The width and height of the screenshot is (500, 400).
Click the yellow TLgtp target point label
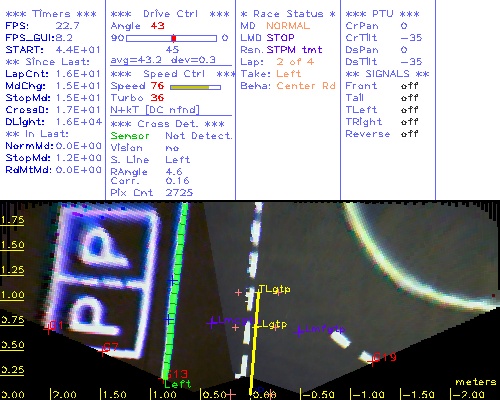(x=275, y=289)
